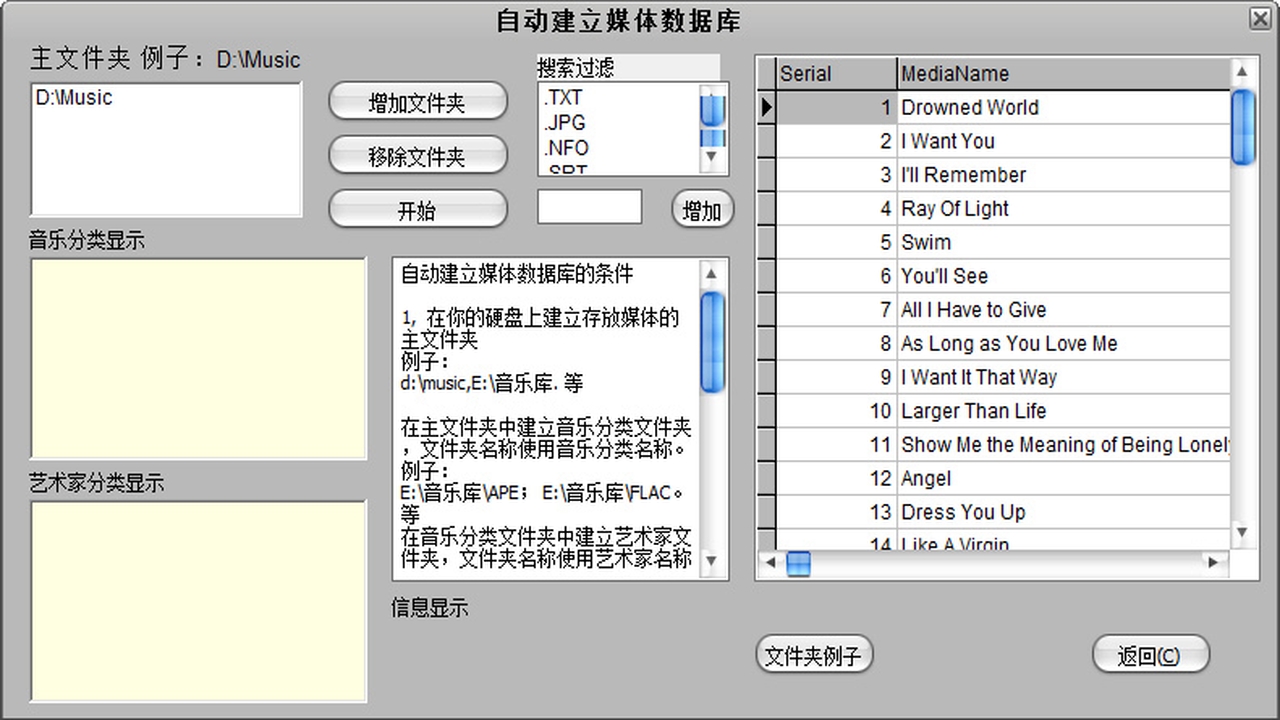Click the 增加文件夹 button

coord(417,101)
